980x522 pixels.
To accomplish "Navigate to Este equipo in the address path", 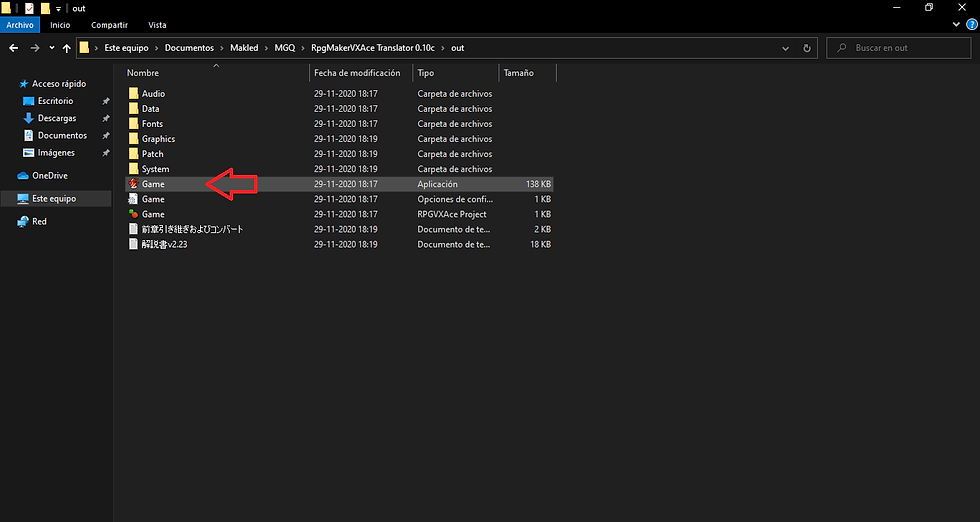I will click(126, 48).
